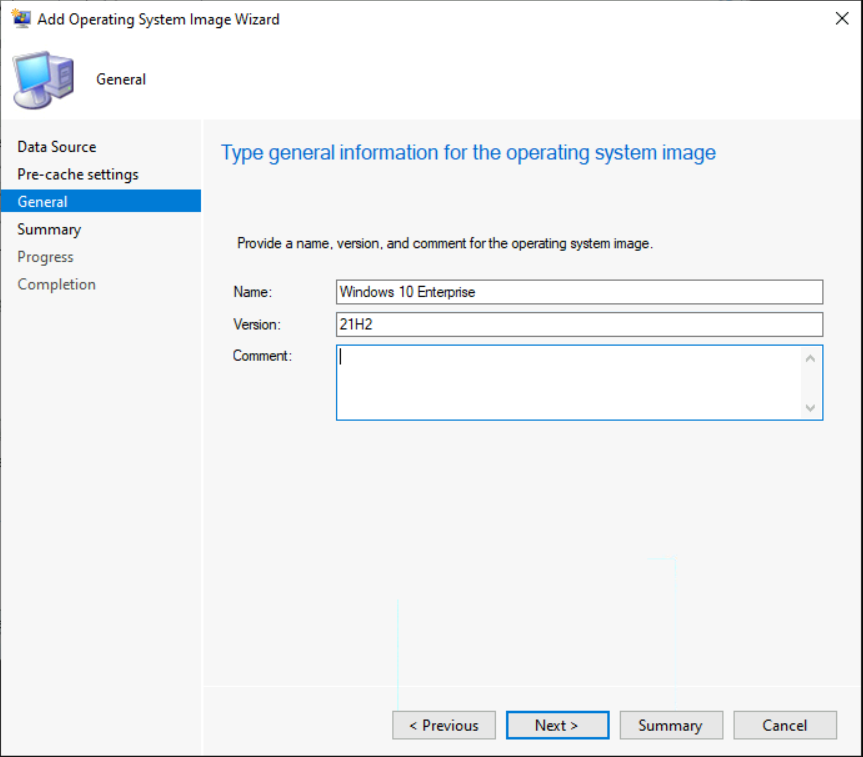This screenshot has height=757, width=863.
Task: Click the Comment scrollbar down arrow
Action: 810,407
